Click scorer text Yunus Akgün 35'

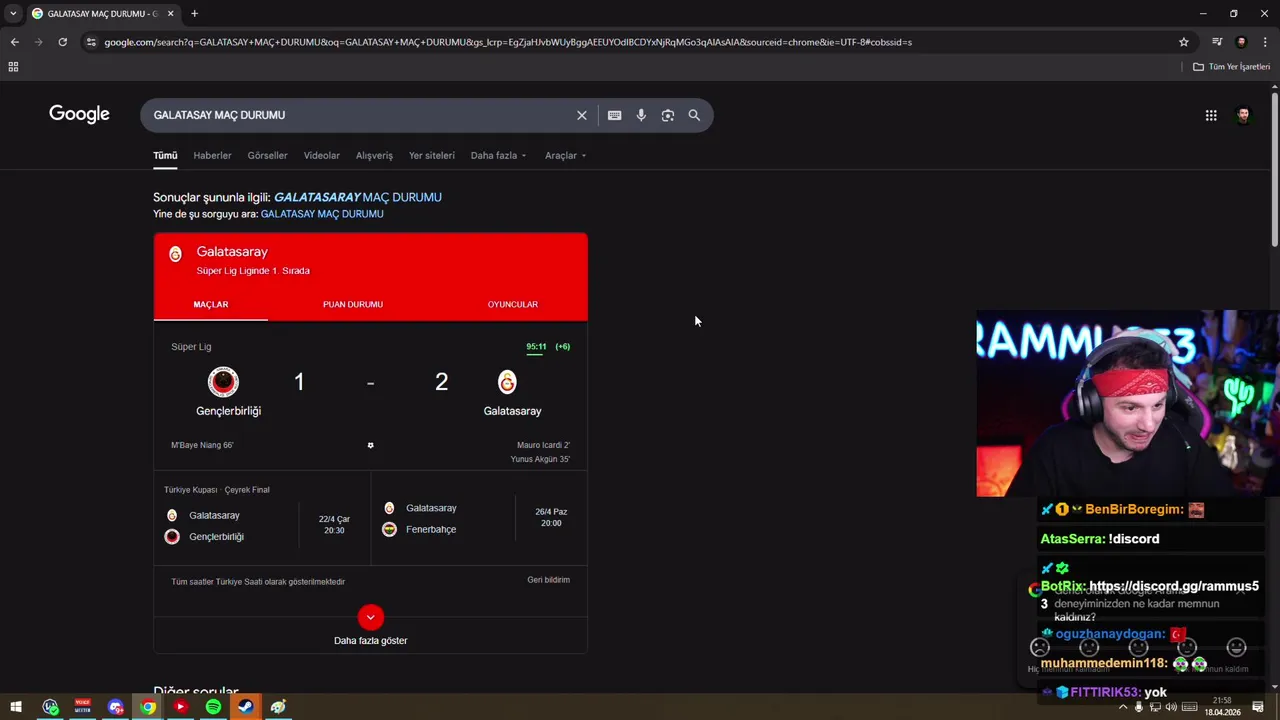540,459
